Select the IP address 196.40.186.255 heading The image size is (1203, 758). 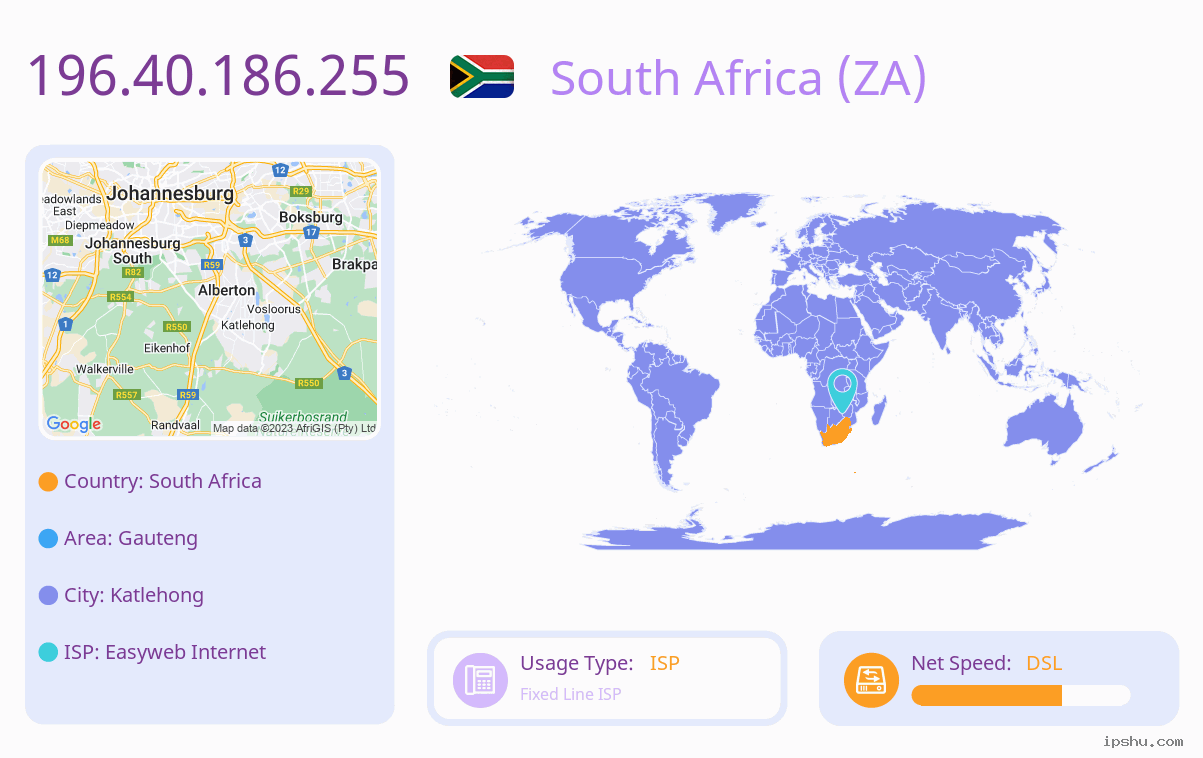(218, 76)
